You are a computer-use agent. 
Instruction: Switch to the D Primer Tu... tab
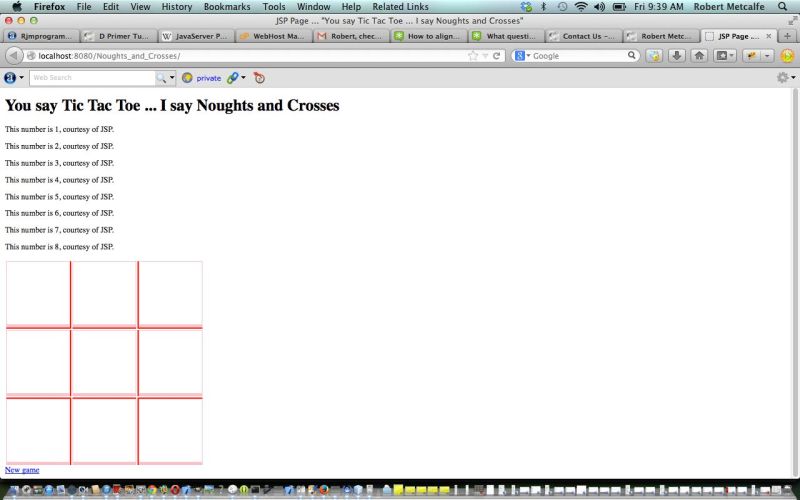click(118, 36)
